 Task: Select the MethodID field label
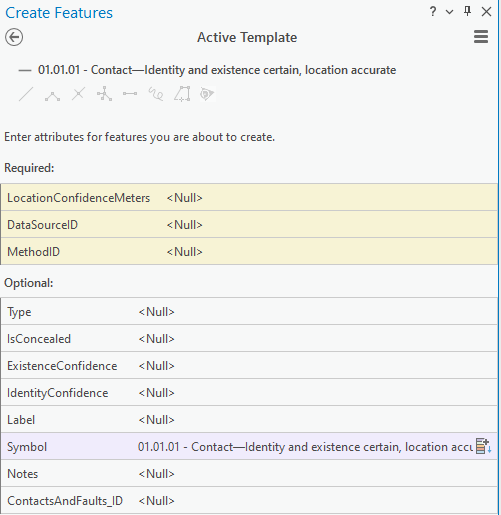click(33, 252)
